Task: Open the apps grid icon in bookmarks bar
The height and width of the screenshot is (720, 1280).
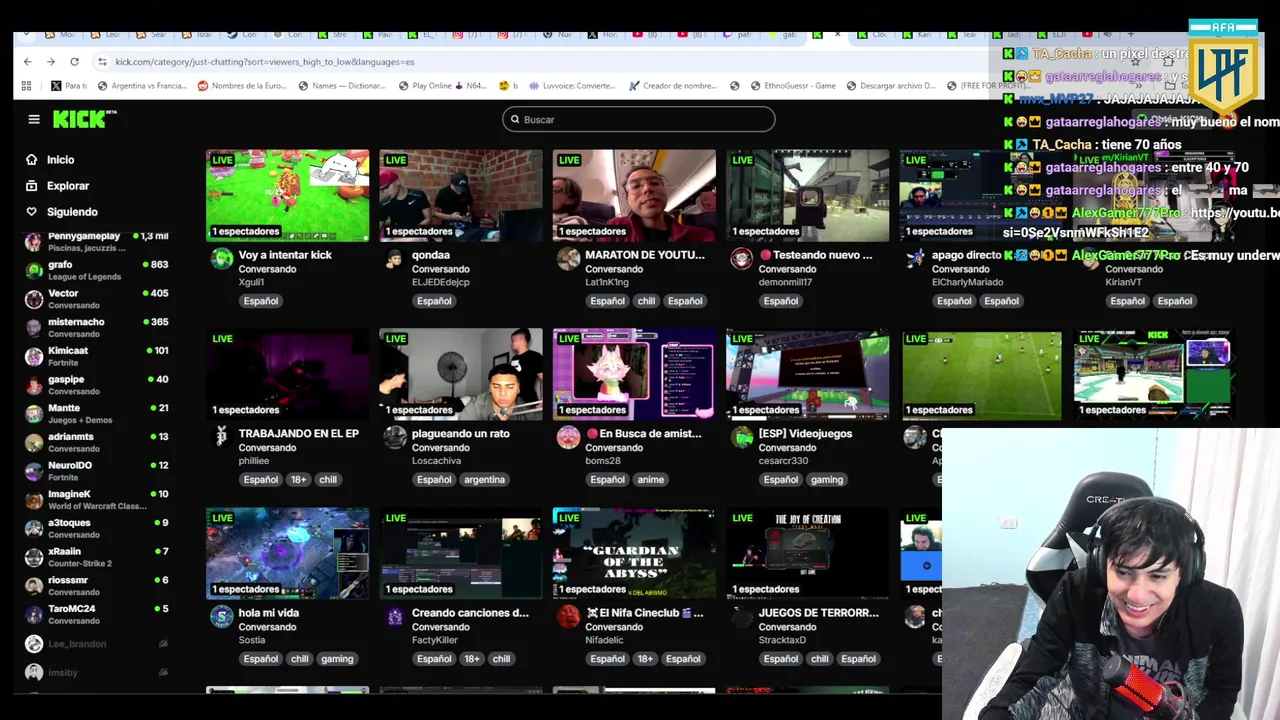Action: (27, 86)
